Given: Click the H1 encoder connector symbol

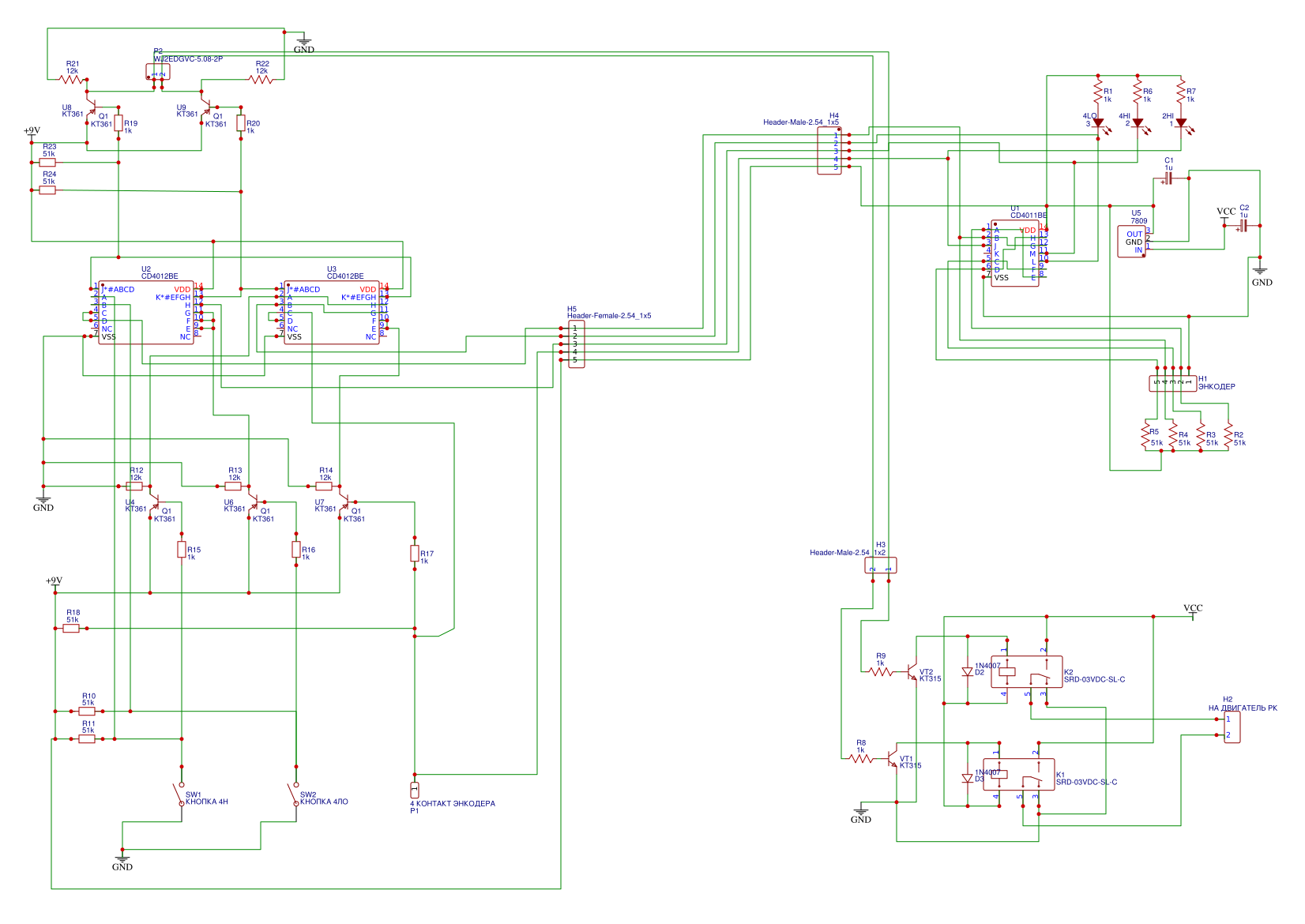Looking at the screenshot, I should [x=1173, y=384].
